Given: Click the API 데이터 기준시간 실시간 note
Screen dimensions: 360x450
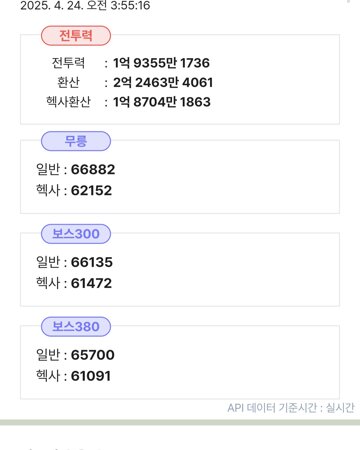Looking at the screenshot, I should click(x=291, y=408).
